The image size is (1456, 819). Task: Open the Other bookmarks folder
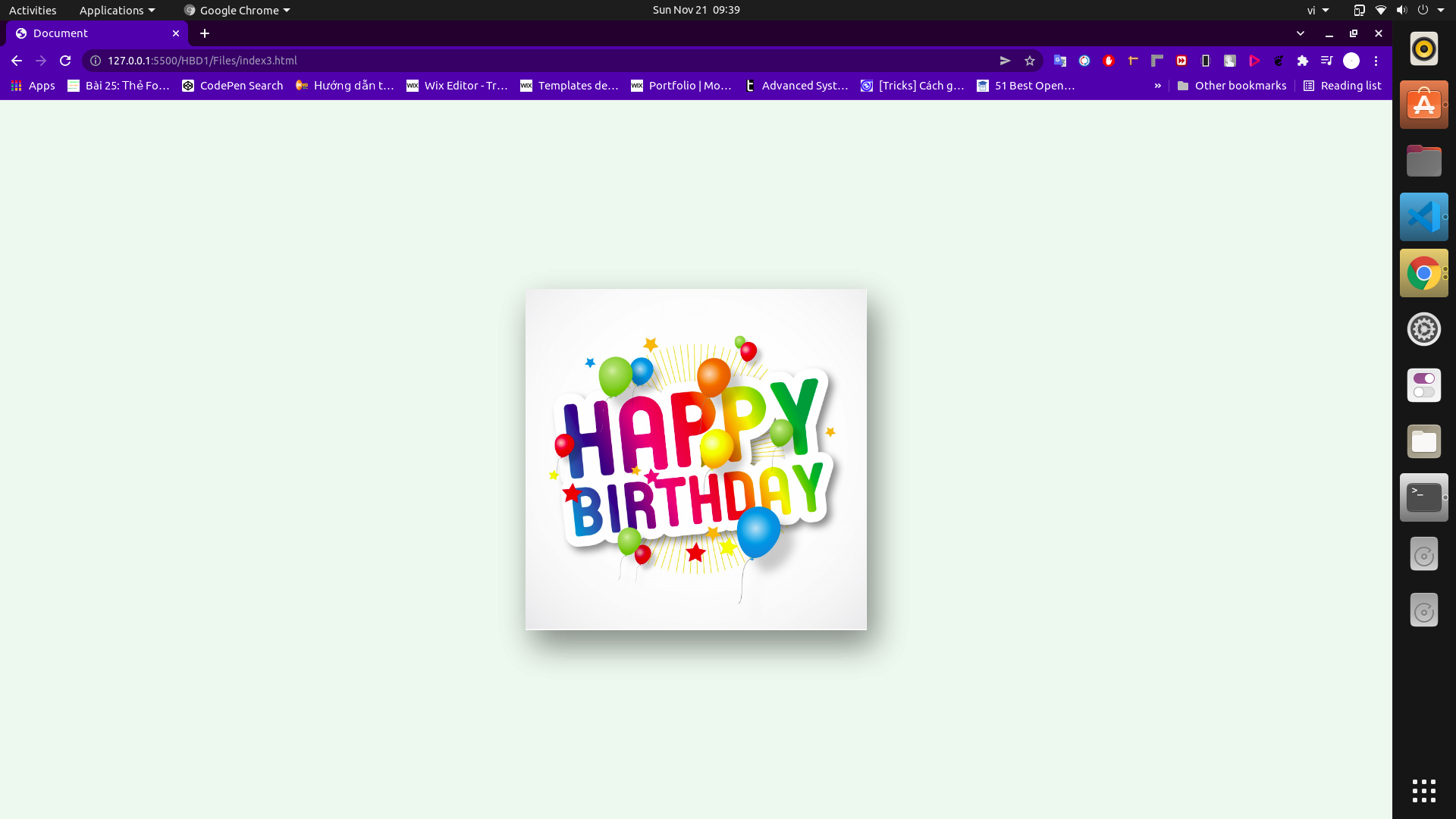click(x=1232, y=86)
